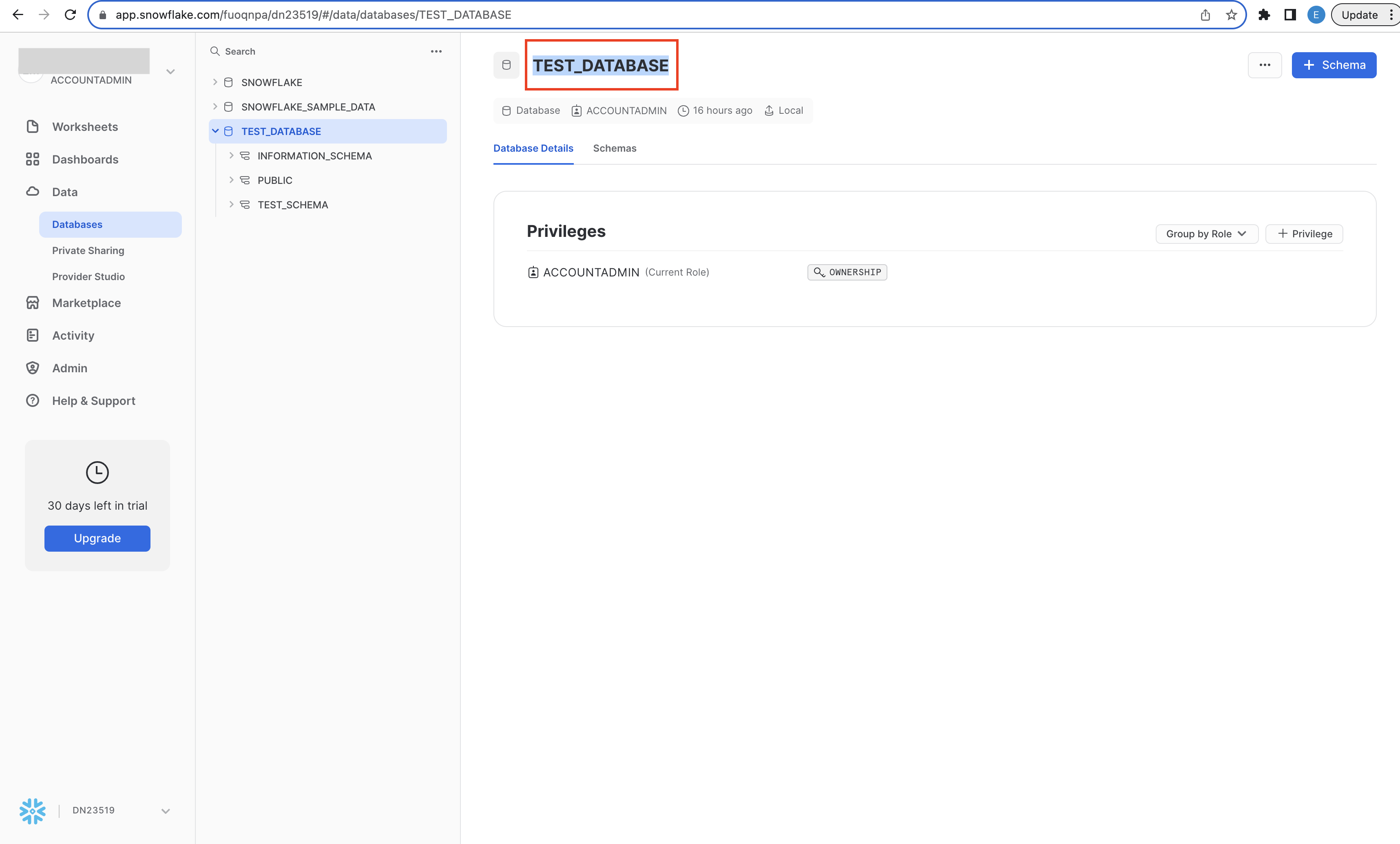The height and width of the screenshot is (844, 1400).
Task: Open Activity section
Action: (73, 336)
